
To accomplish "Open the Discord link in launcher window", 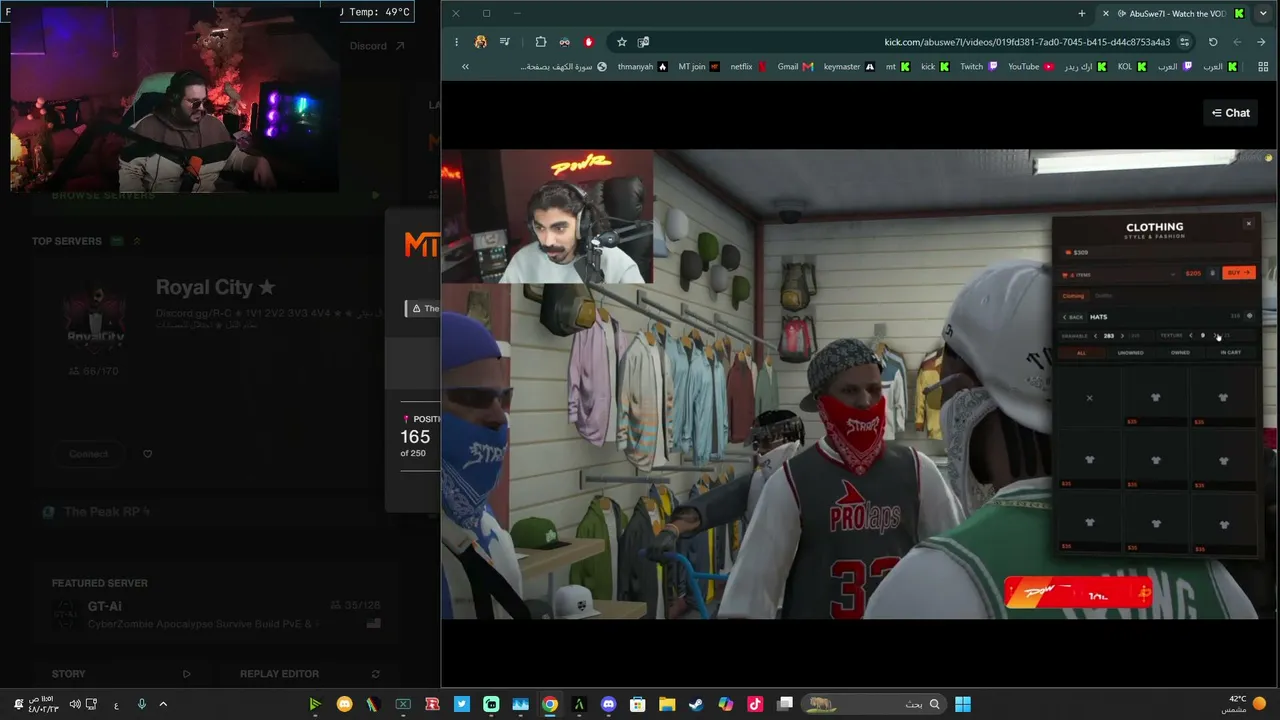I will click(377, 46).
